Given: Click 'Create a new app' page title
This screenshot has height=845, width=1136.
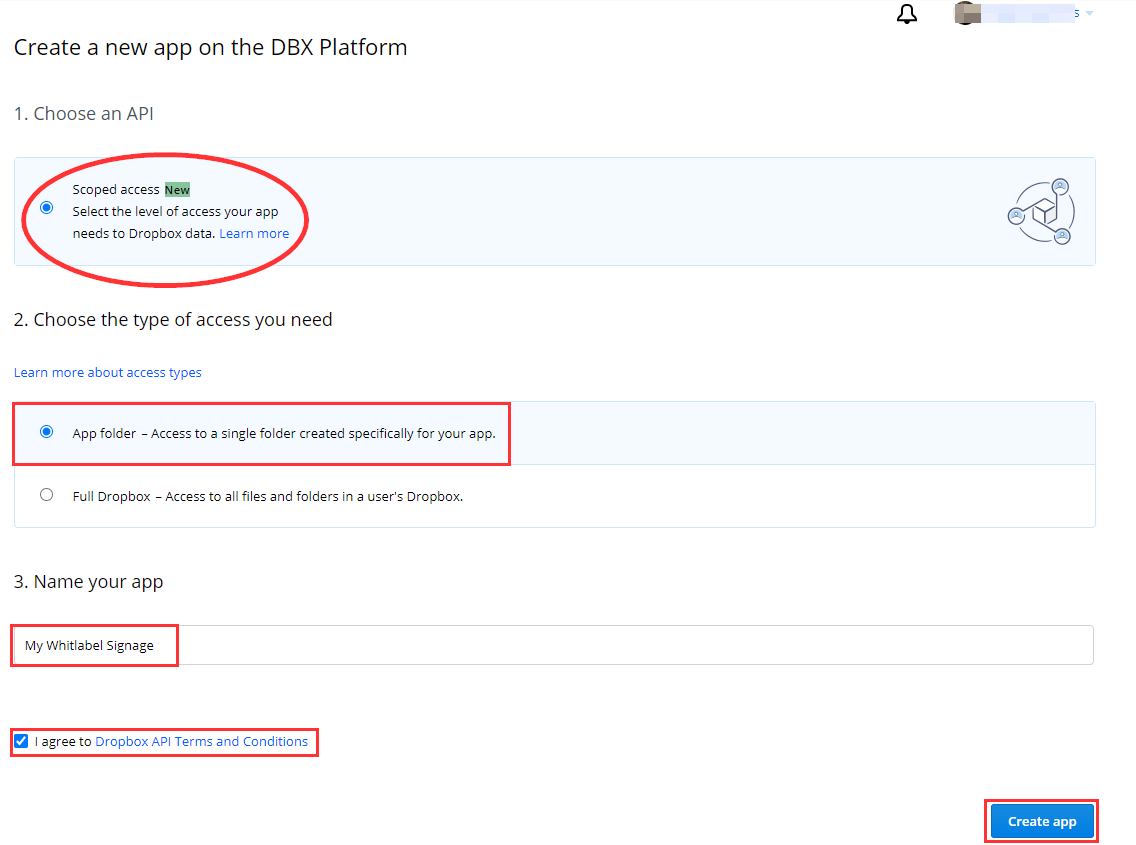Looking at the screenshot, I should click(210, 47).
